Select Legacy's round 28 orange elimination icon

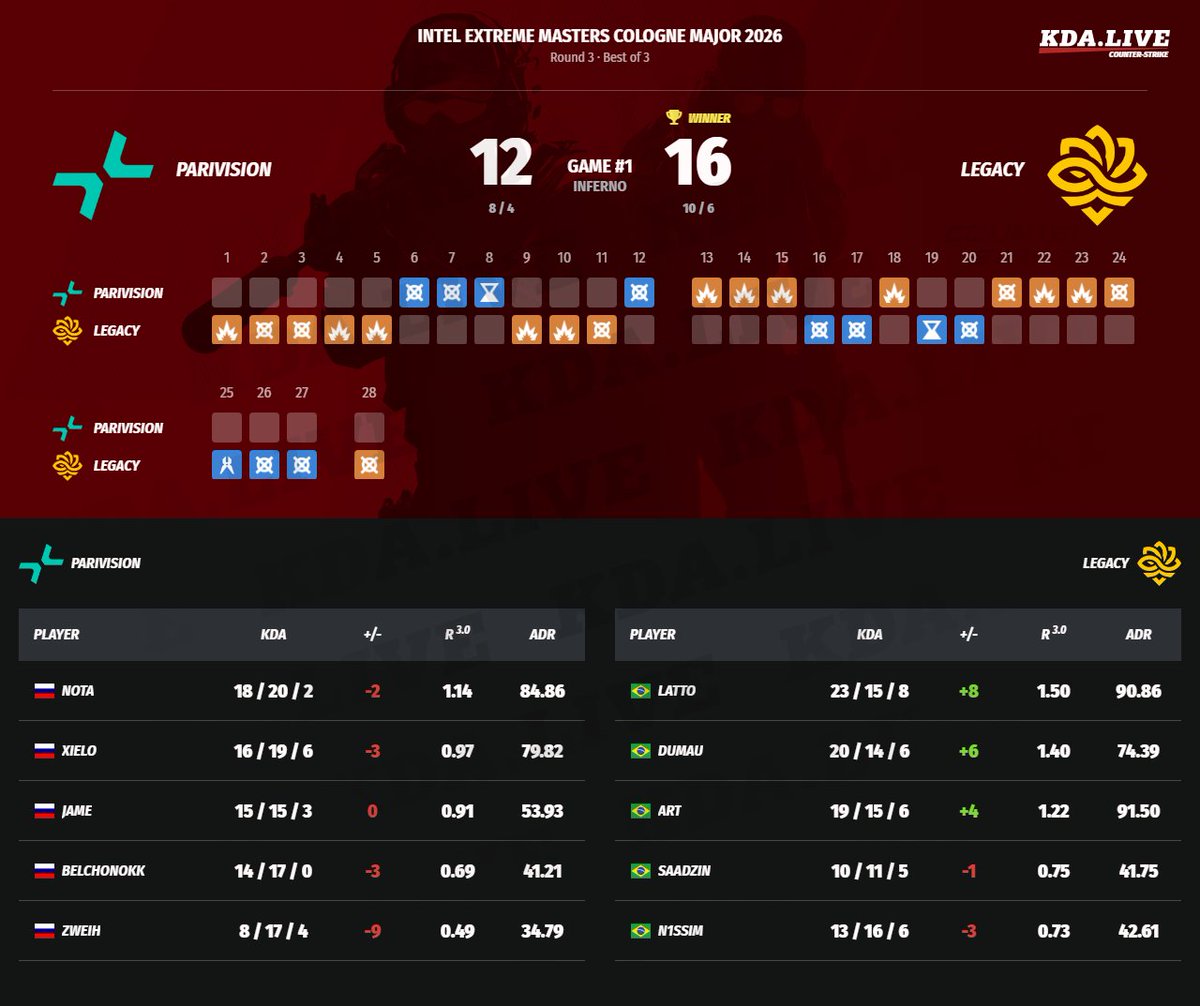click(x=369, y=465)
